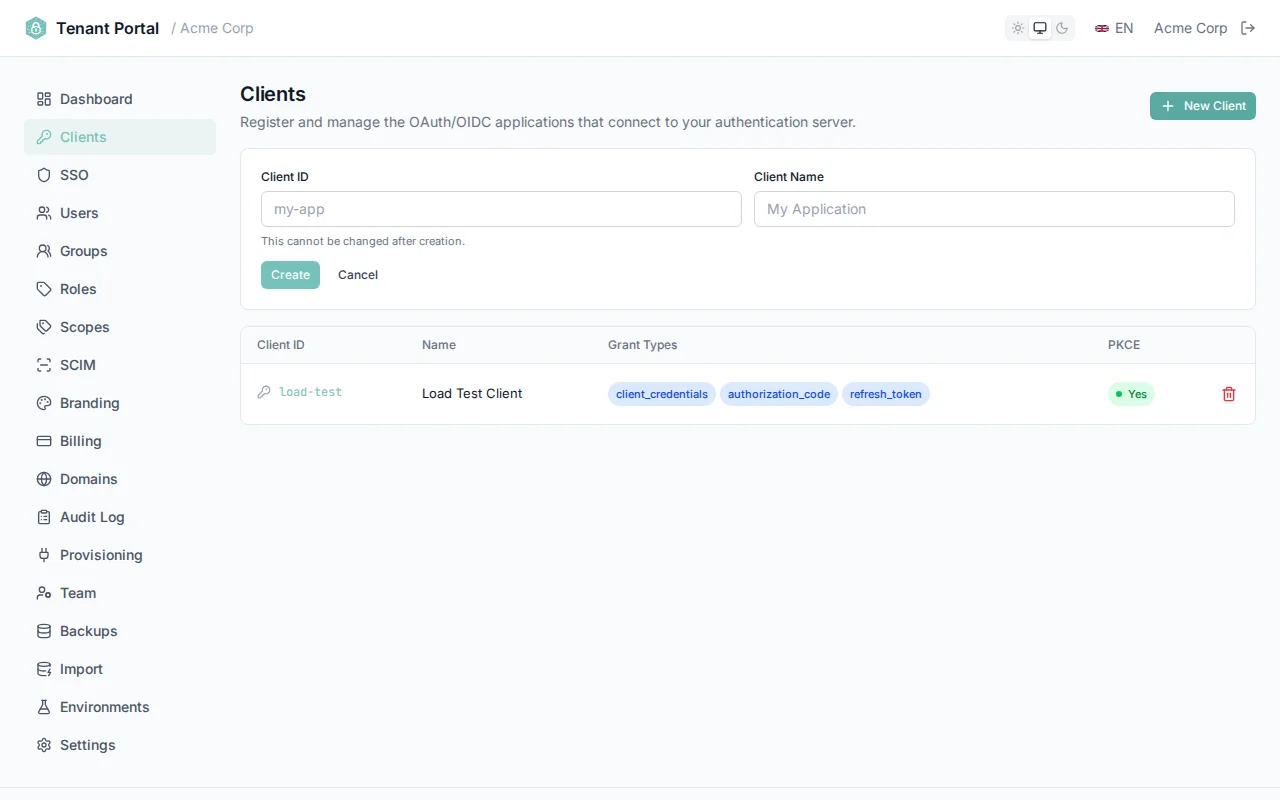This screenshot has width=1280, height=800.
Task: Click the Settings gear icon
Action: 44,745
